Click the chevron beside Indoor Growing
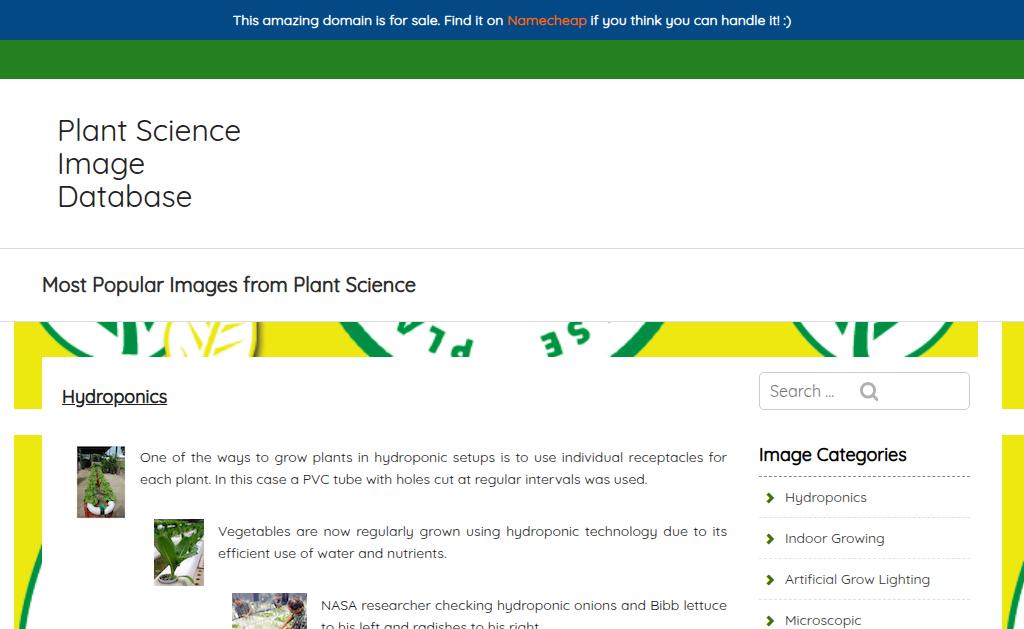This screenshot has width=1024, height=629. pos(770,539)
